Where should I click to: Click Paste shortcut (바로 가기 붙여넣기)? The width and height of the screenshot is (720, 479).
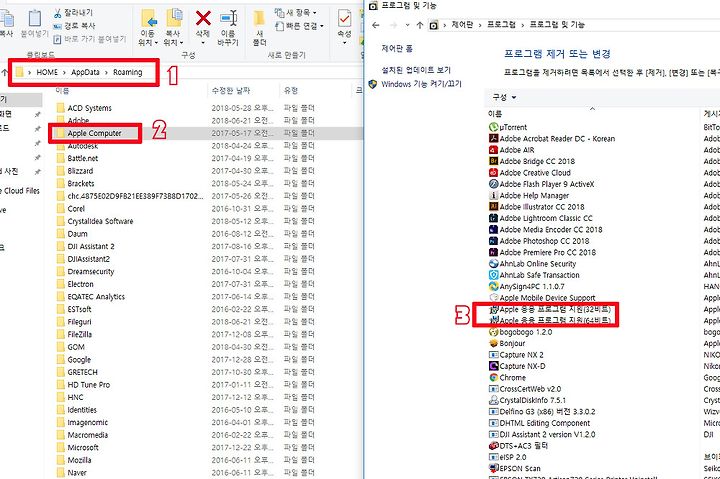tap(90, 39)
